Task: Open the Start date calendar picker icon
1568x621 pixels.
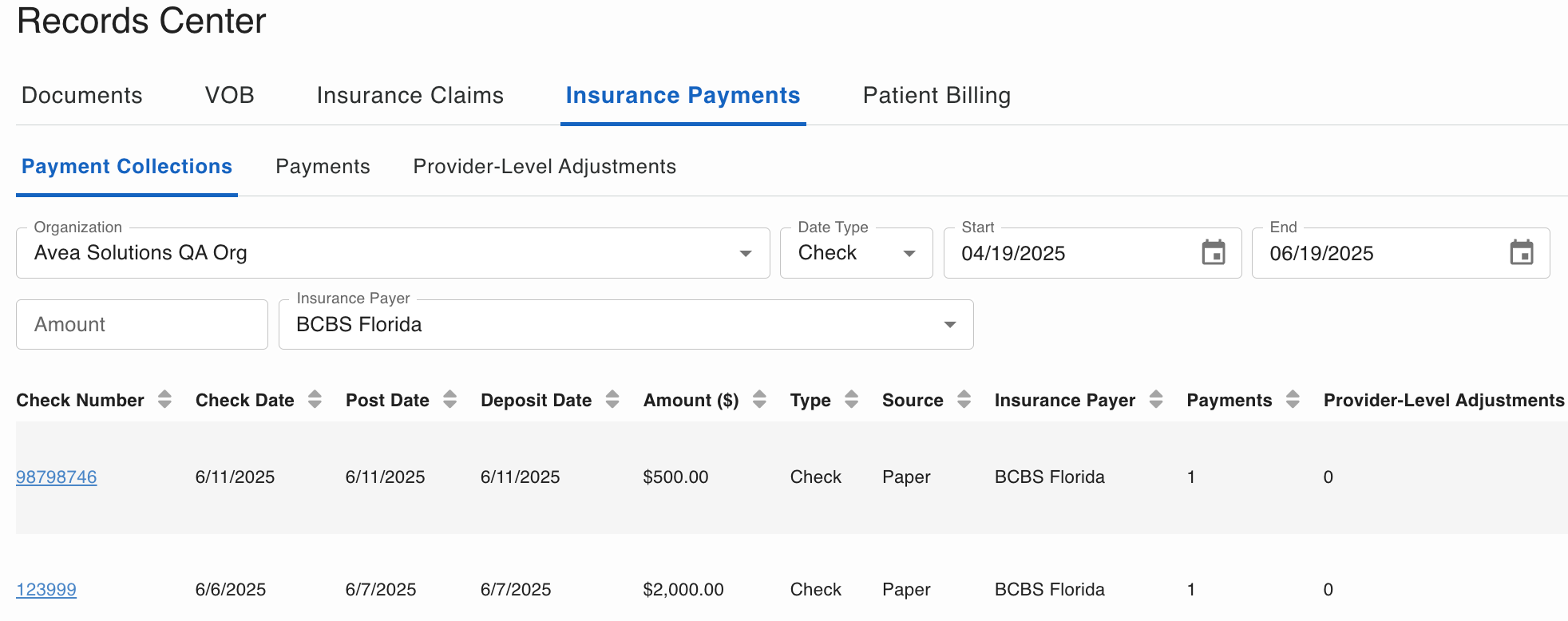Action: (1214, 253)
